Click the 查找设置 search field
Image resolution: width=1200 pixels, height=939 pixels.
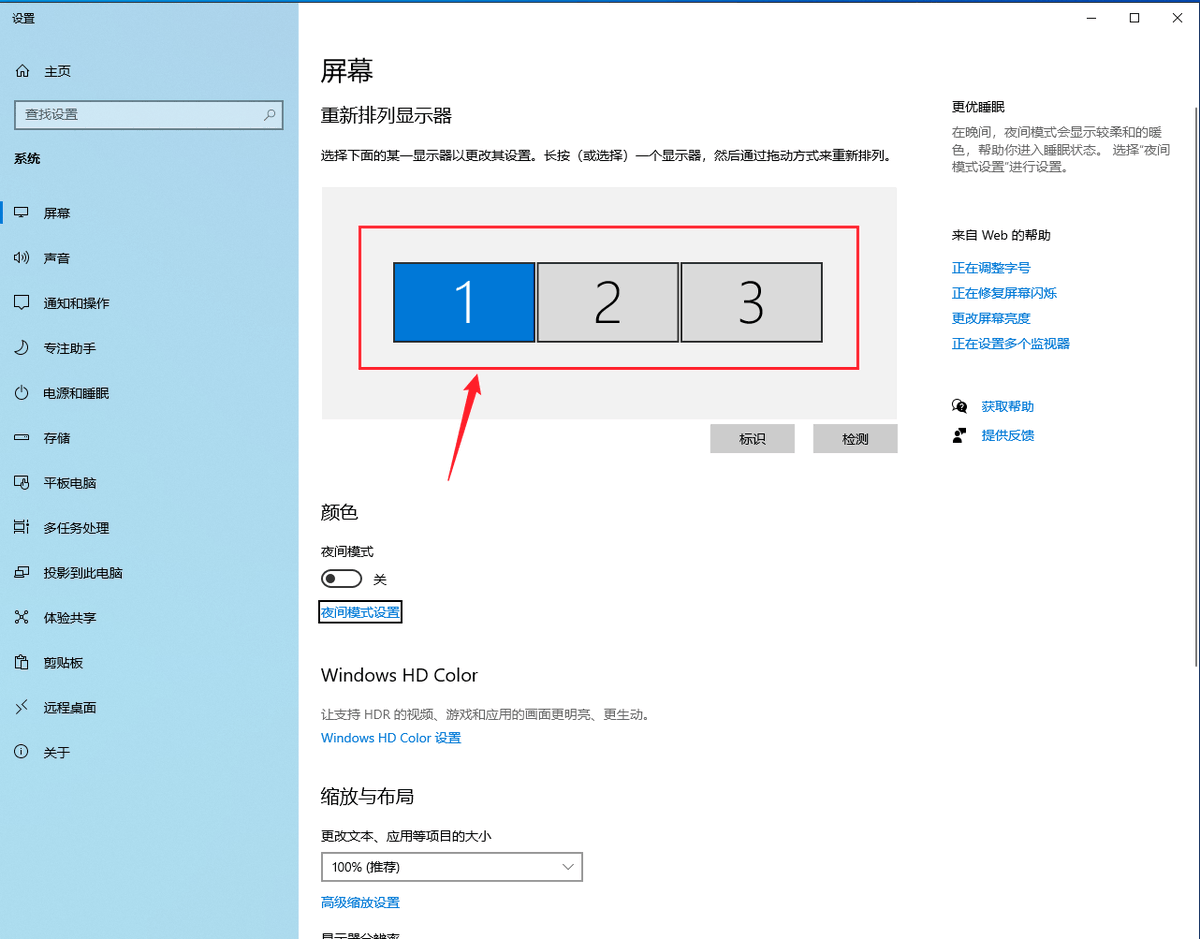(x=149, y=115)
